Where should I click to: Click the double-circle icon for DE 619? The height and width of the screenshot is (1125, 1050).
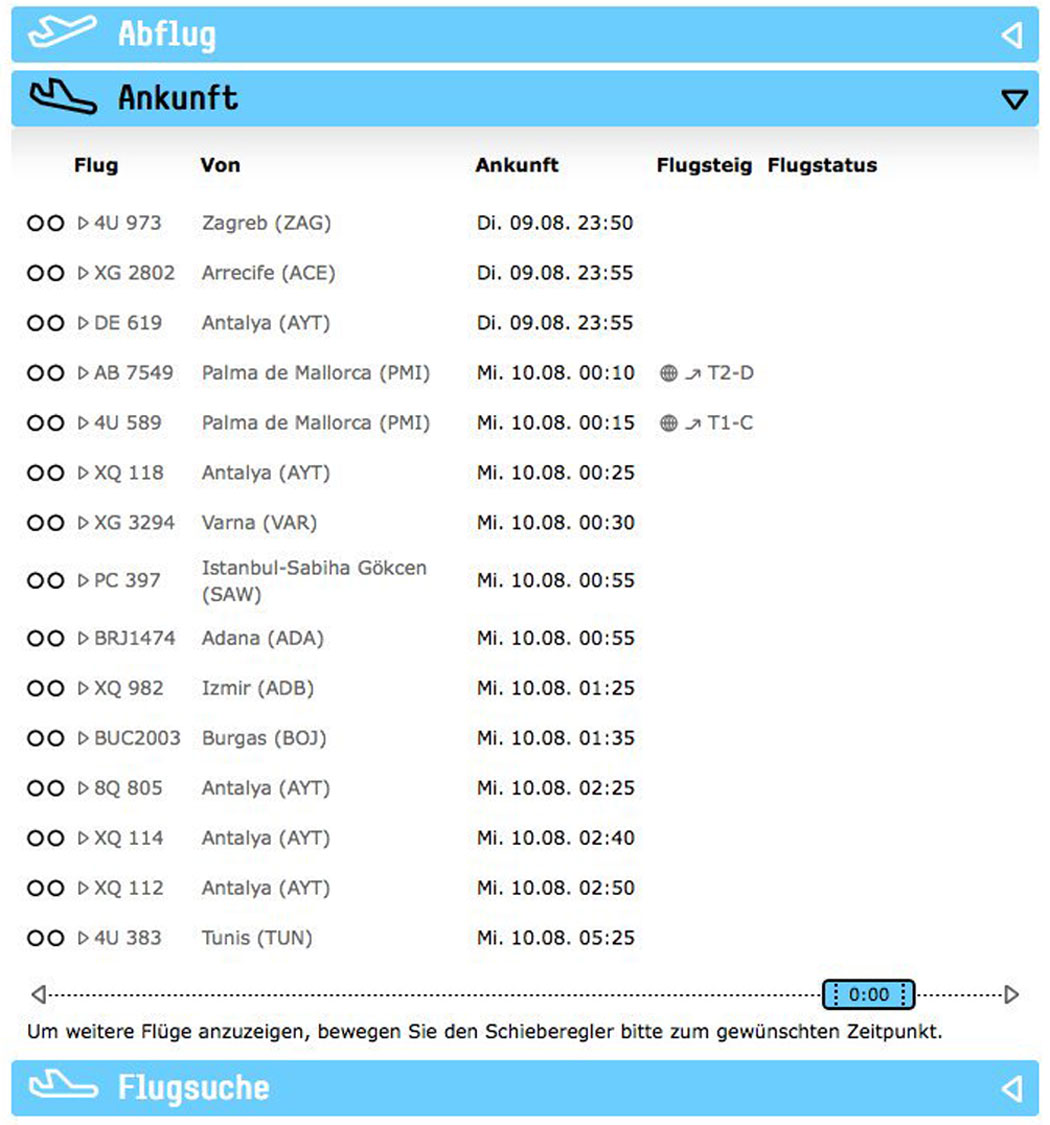45,323
